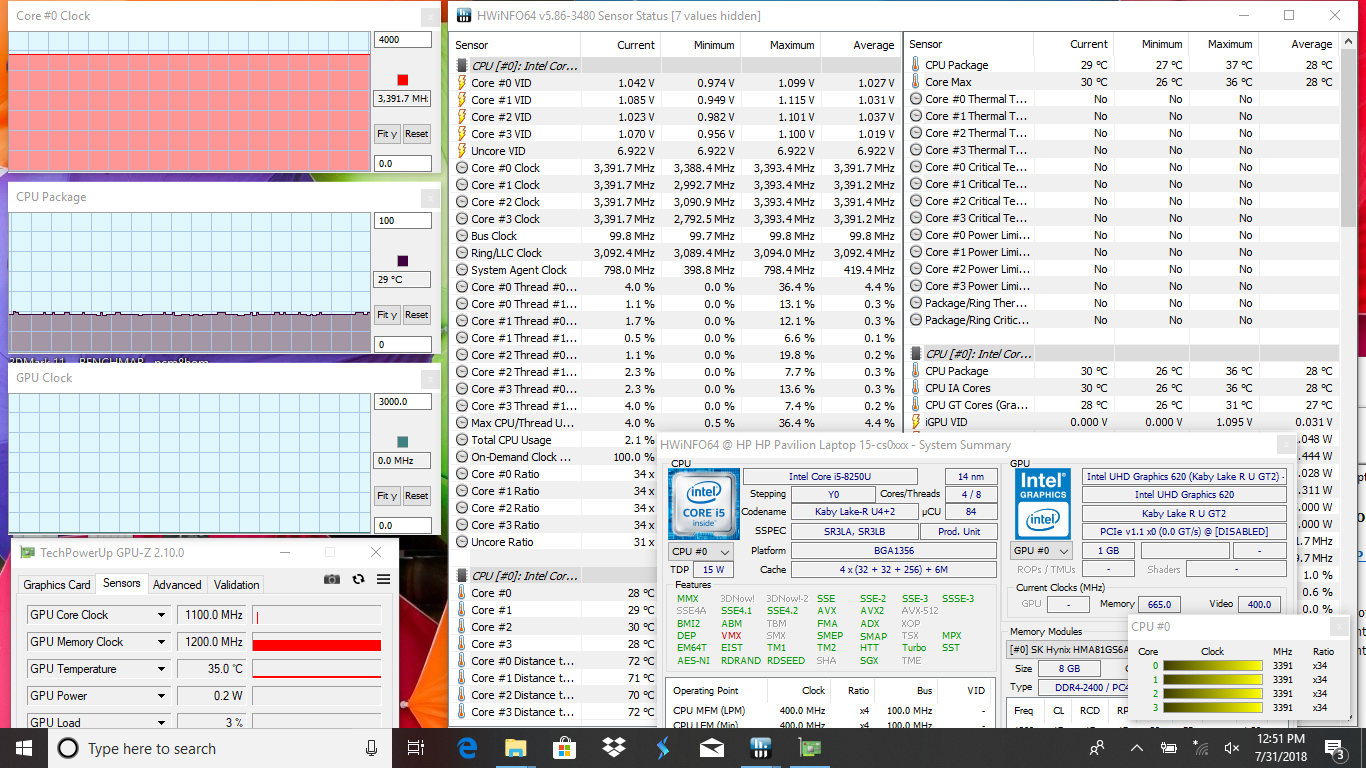Open the Action Center notifications icon

(x=1335, y=748)
